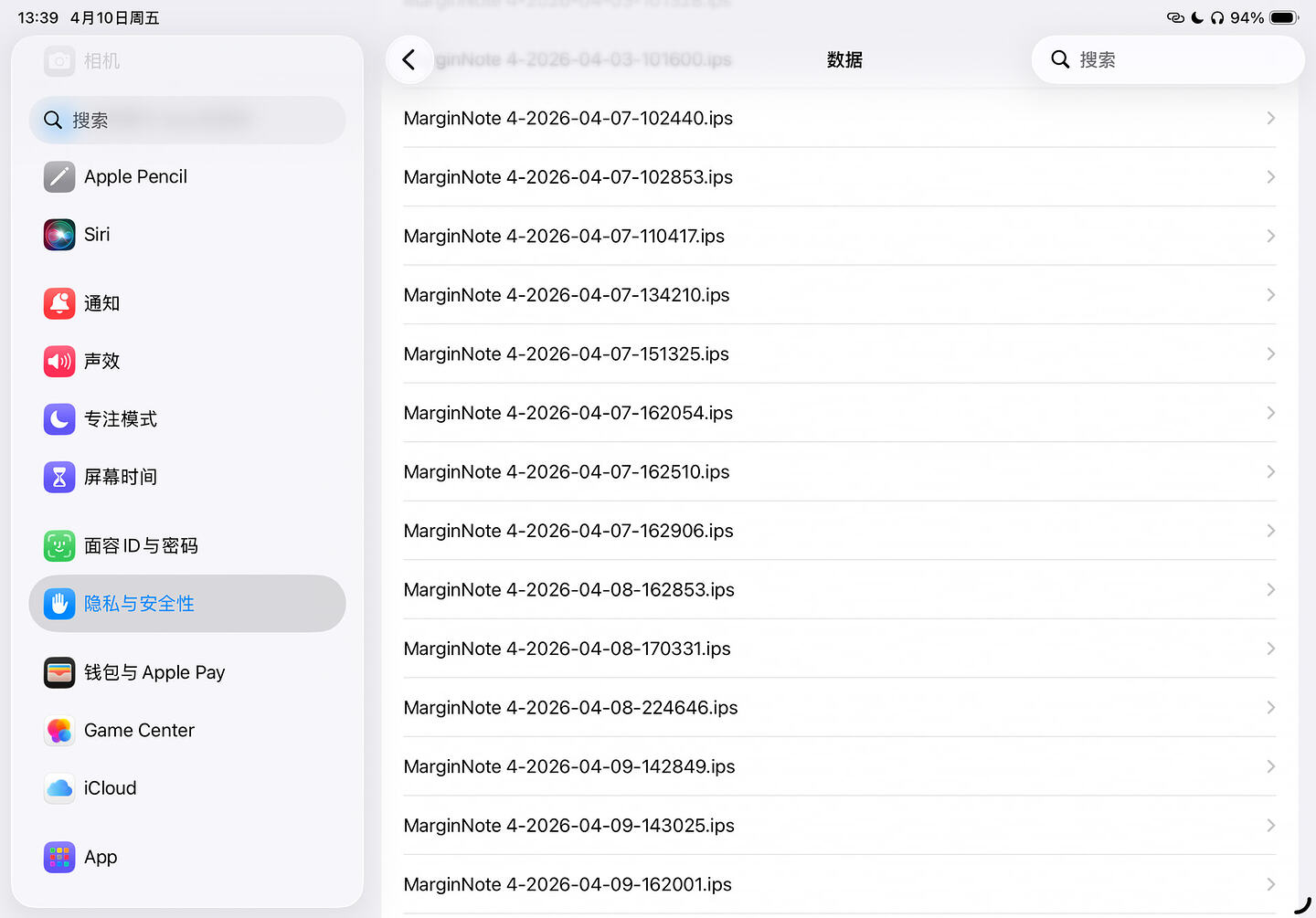Tap the 数据 page title
This screenshot has width=1316, height=918.
844,60
